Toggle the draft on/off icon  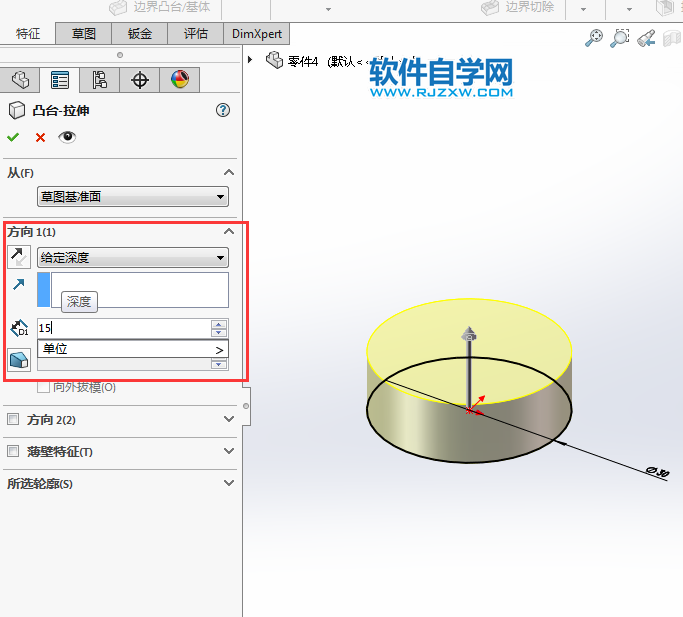19,360
